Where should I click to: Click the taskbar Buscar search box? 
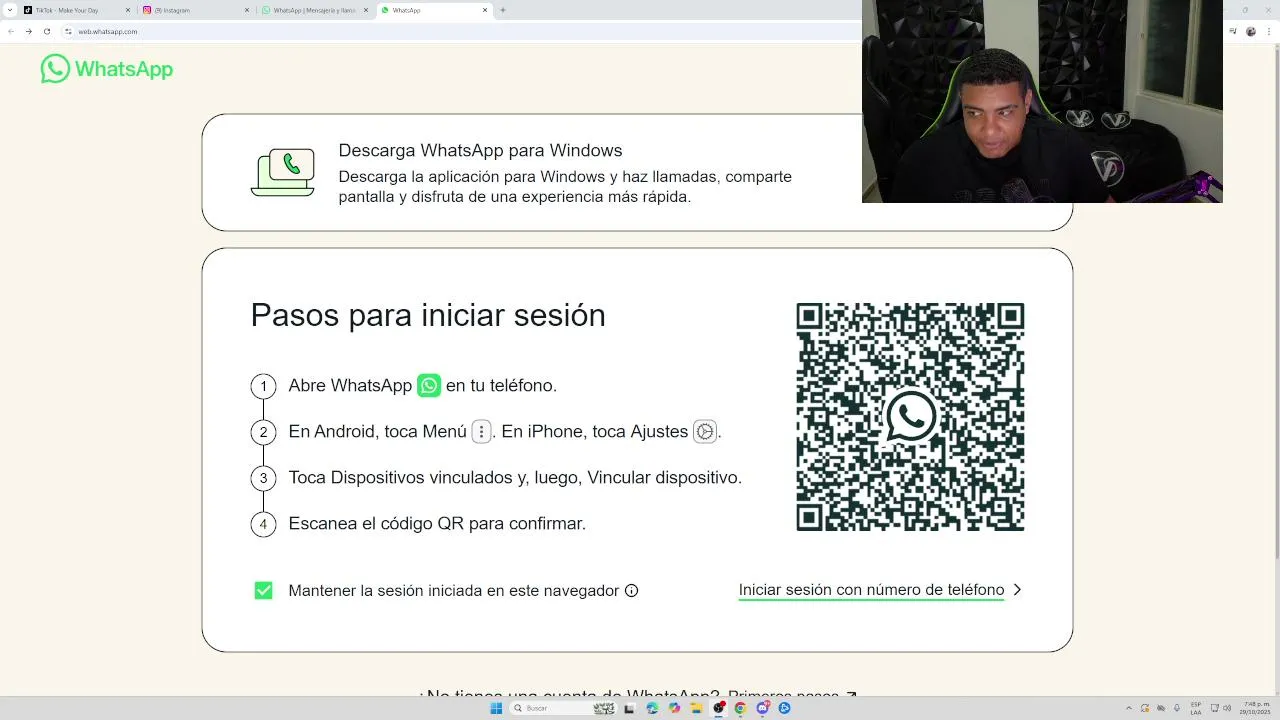tap(563, 708)
